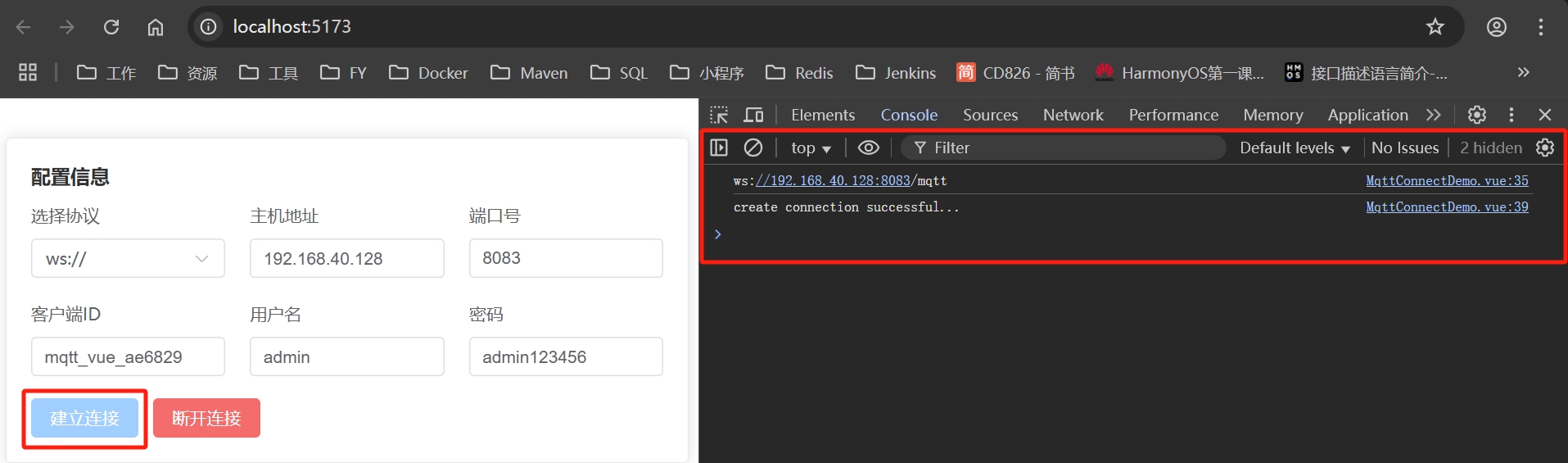Switch to the Network tab

[x=1073, y=115]
